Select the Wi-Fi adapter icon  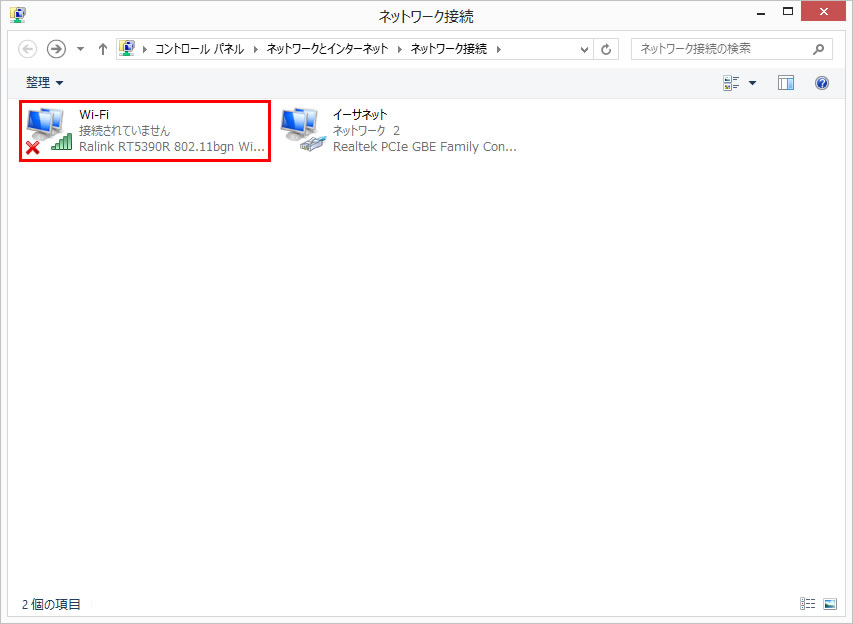[48, 130]
